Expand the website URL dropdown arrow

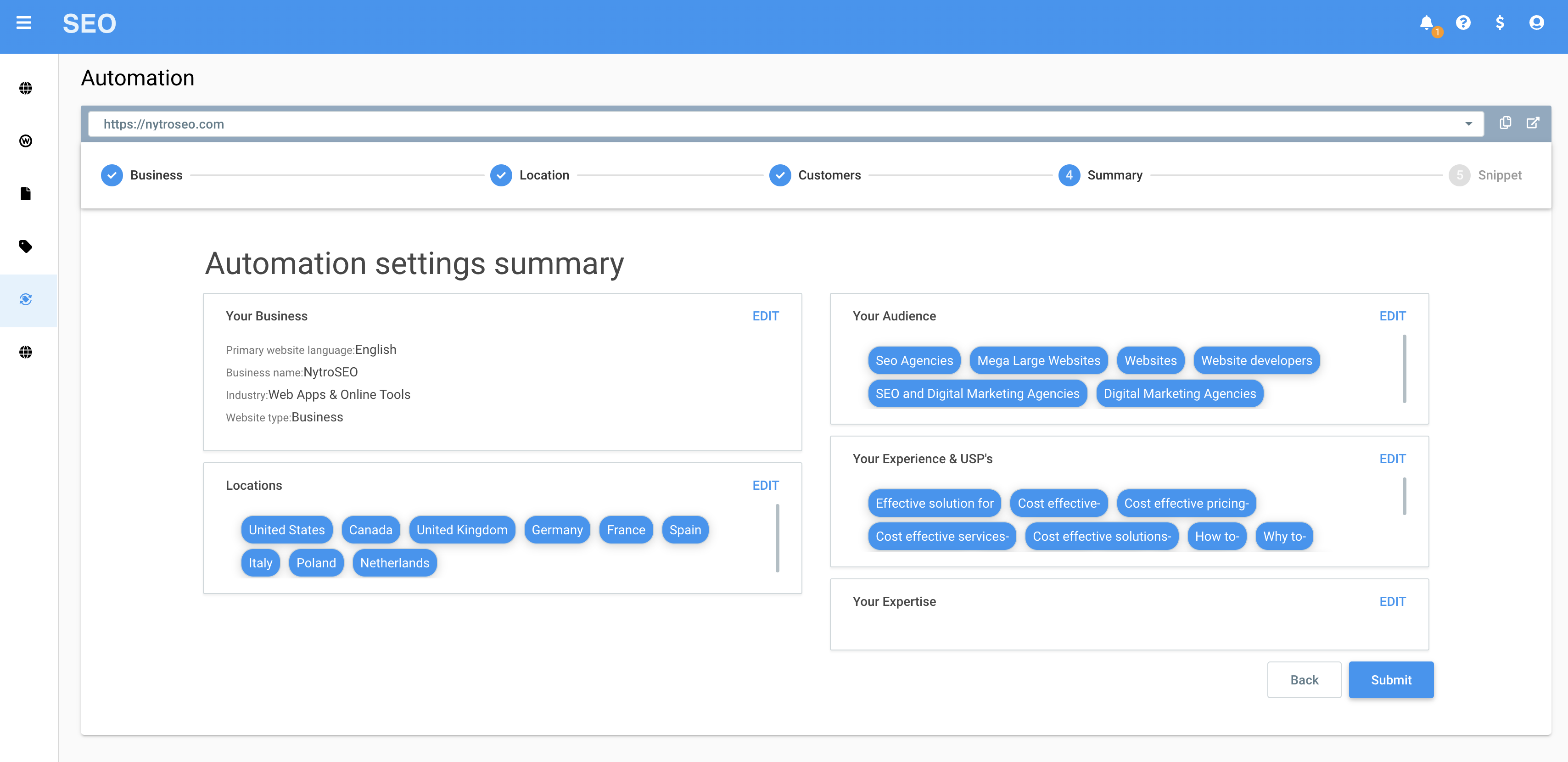click(1469, 124)
